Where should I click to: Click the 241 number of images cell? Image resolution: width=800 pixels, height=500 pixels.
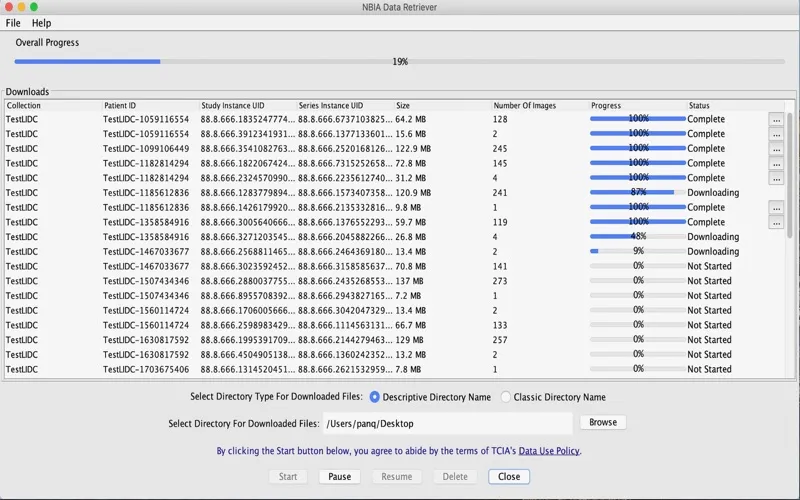point(500,193)
